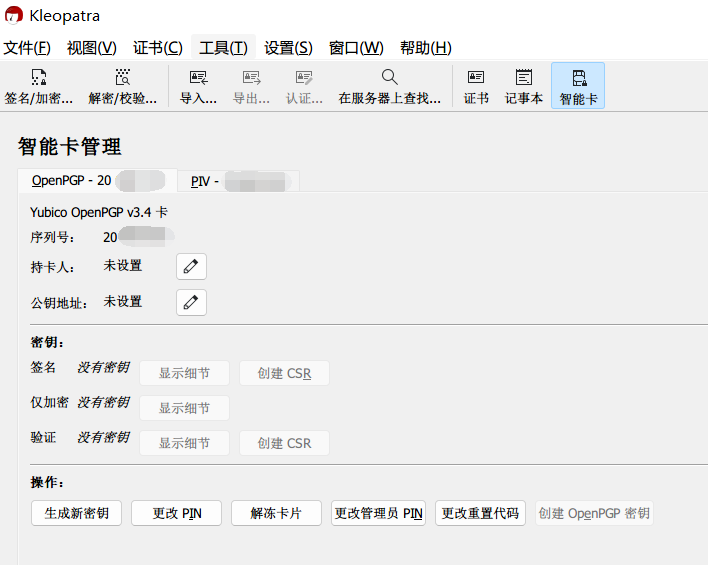Click 显示细节 for the 验证 key
The image size is (708, 565).
coord(184,443)
